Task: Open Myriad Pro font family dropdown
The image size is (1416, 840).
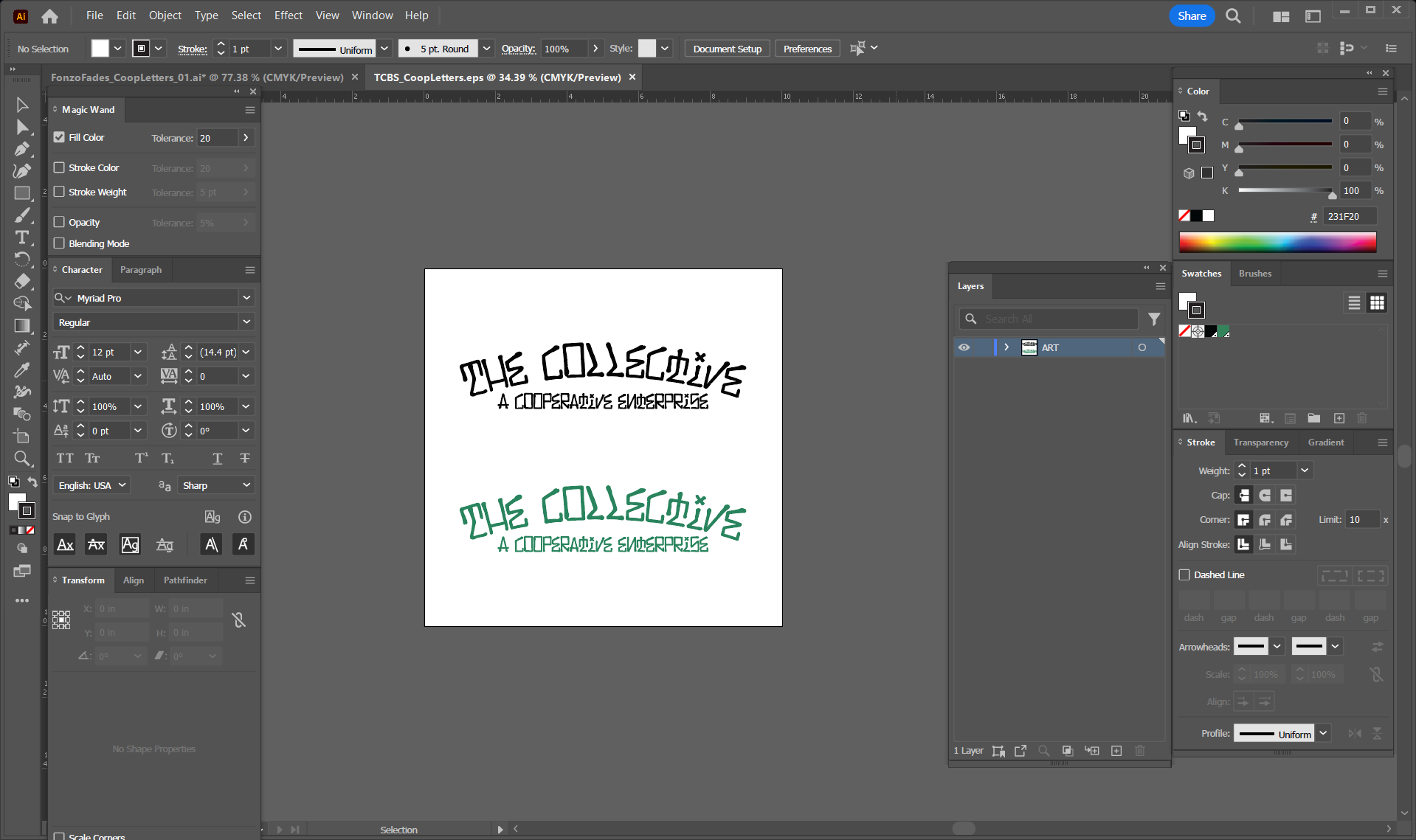Action: pos(246,298)
